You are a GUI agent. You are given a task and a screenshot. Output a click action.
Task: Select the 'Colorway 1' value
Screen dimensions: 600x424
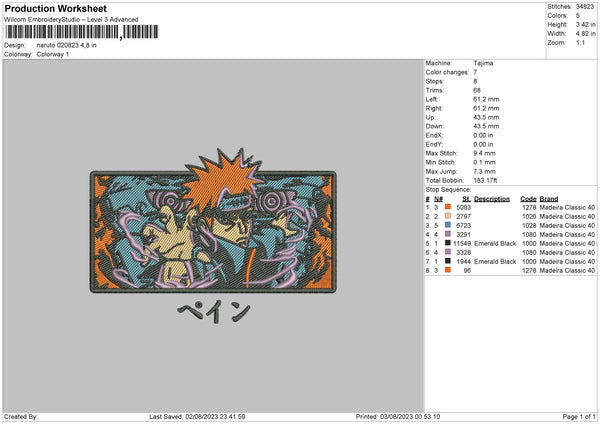point(53,54)
